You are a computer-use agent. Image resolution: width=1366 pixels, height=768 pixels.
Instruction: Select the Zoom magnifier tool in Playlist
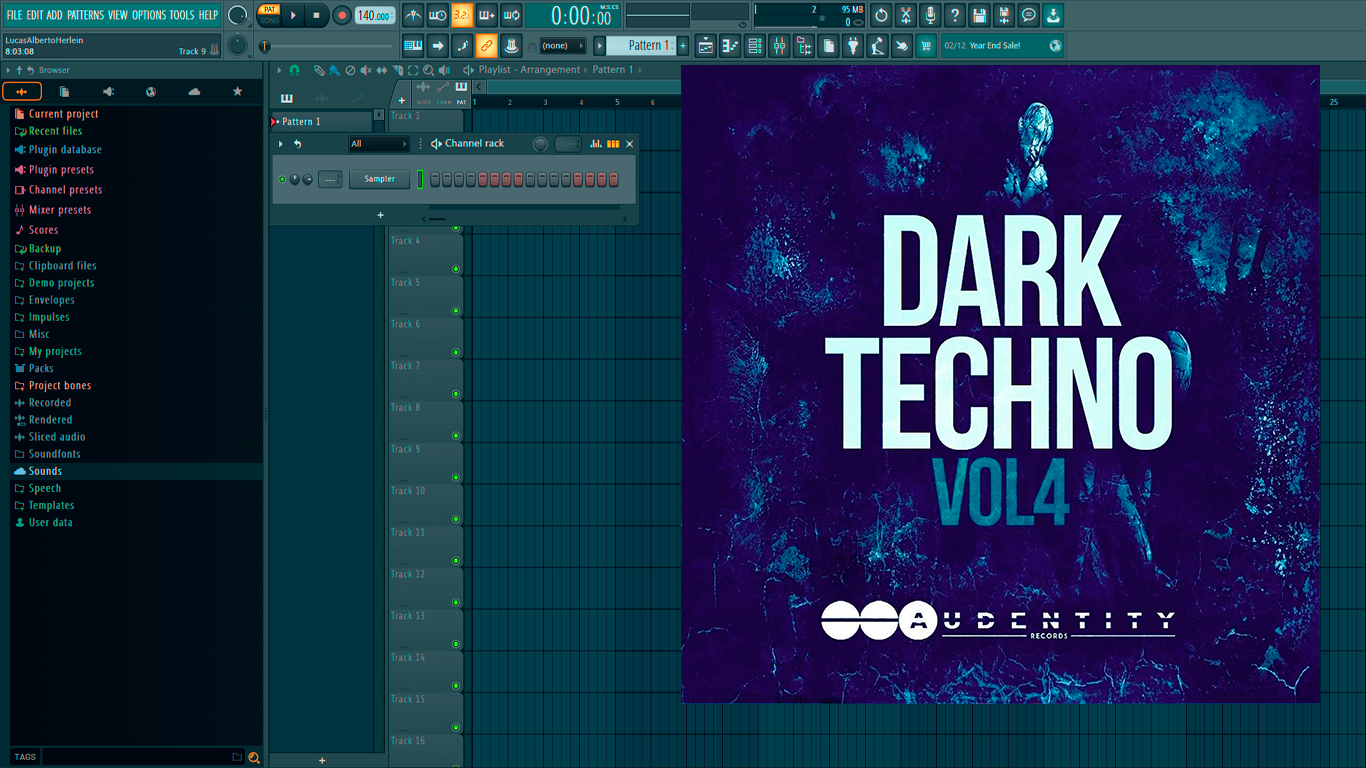tap(428, 70)
